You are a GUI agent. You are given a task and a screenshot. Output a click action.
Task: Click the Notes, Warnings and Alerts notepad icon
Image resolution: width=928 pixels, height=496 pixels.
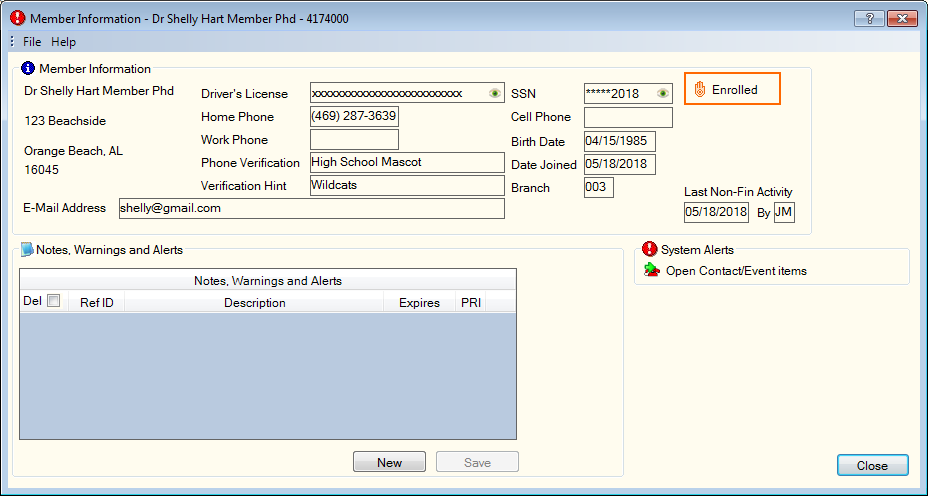27,250
